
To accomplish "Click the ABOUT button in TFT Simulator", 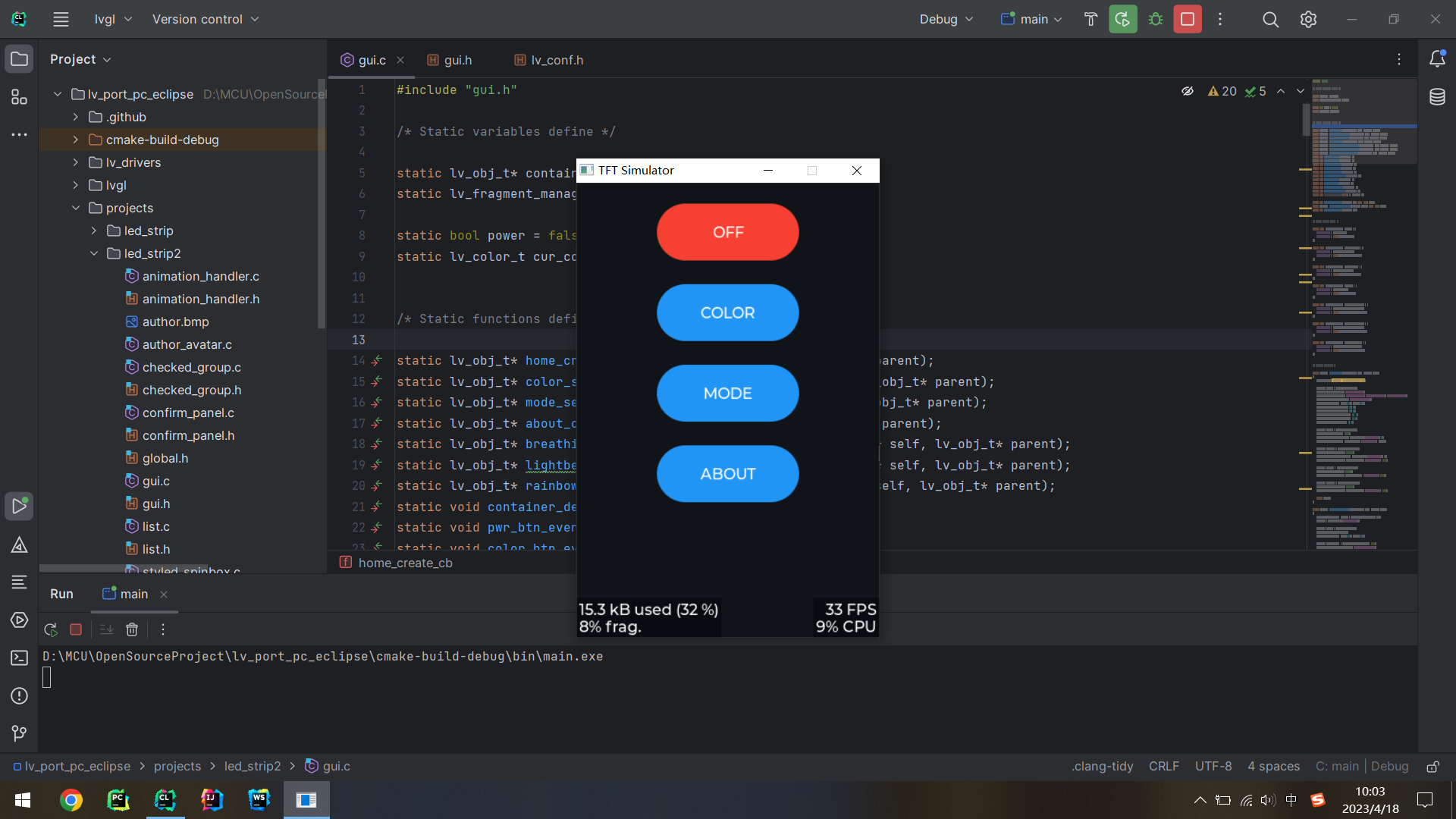I will 727,473.
